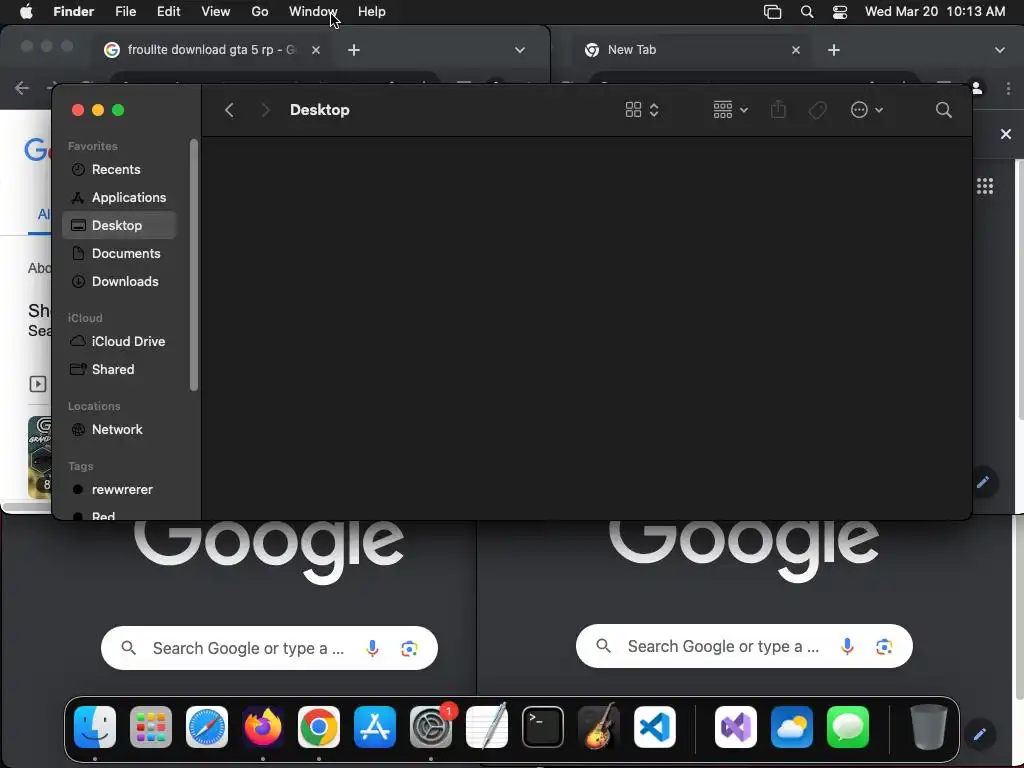Screen dimensions: 1024x768
Task: Open the Edit menu
Action: (x=168, y=12)
